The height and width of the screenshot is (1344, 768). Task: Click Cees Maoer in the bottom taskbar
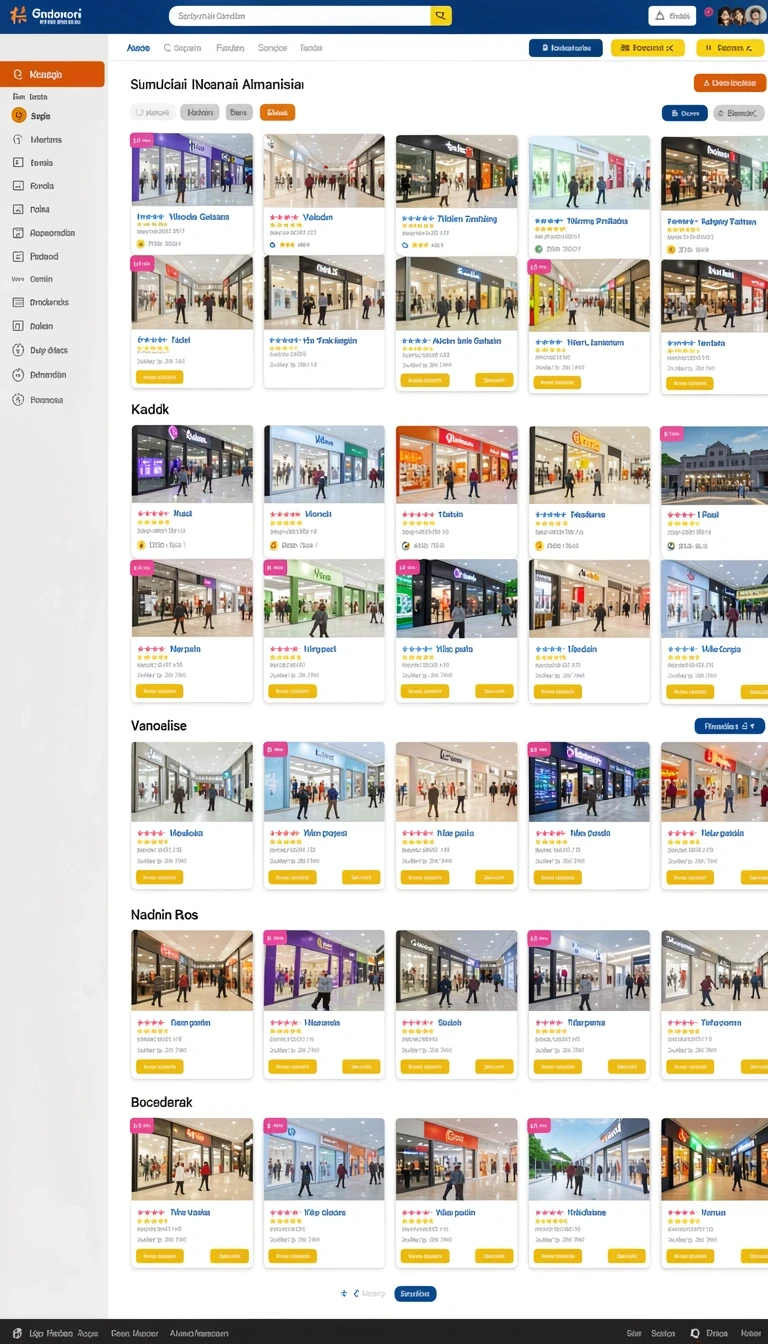click(x=135, y=1334)
